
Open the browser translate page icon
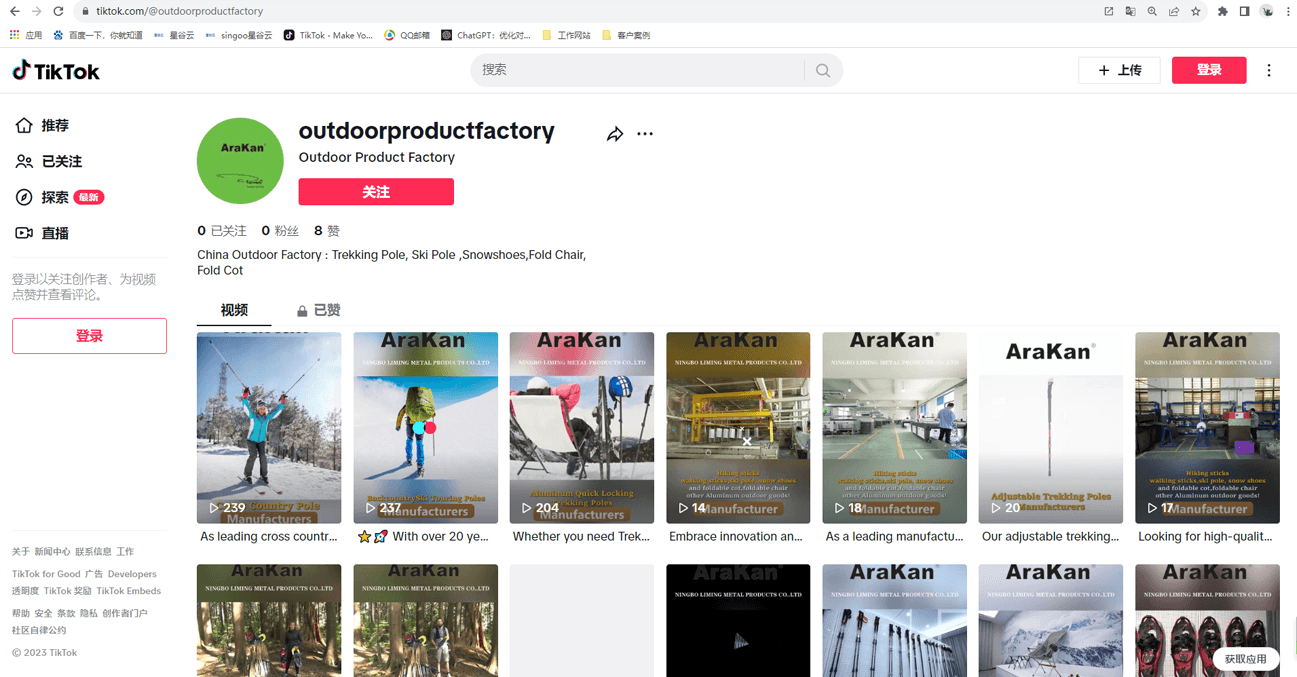point(1130,11)
